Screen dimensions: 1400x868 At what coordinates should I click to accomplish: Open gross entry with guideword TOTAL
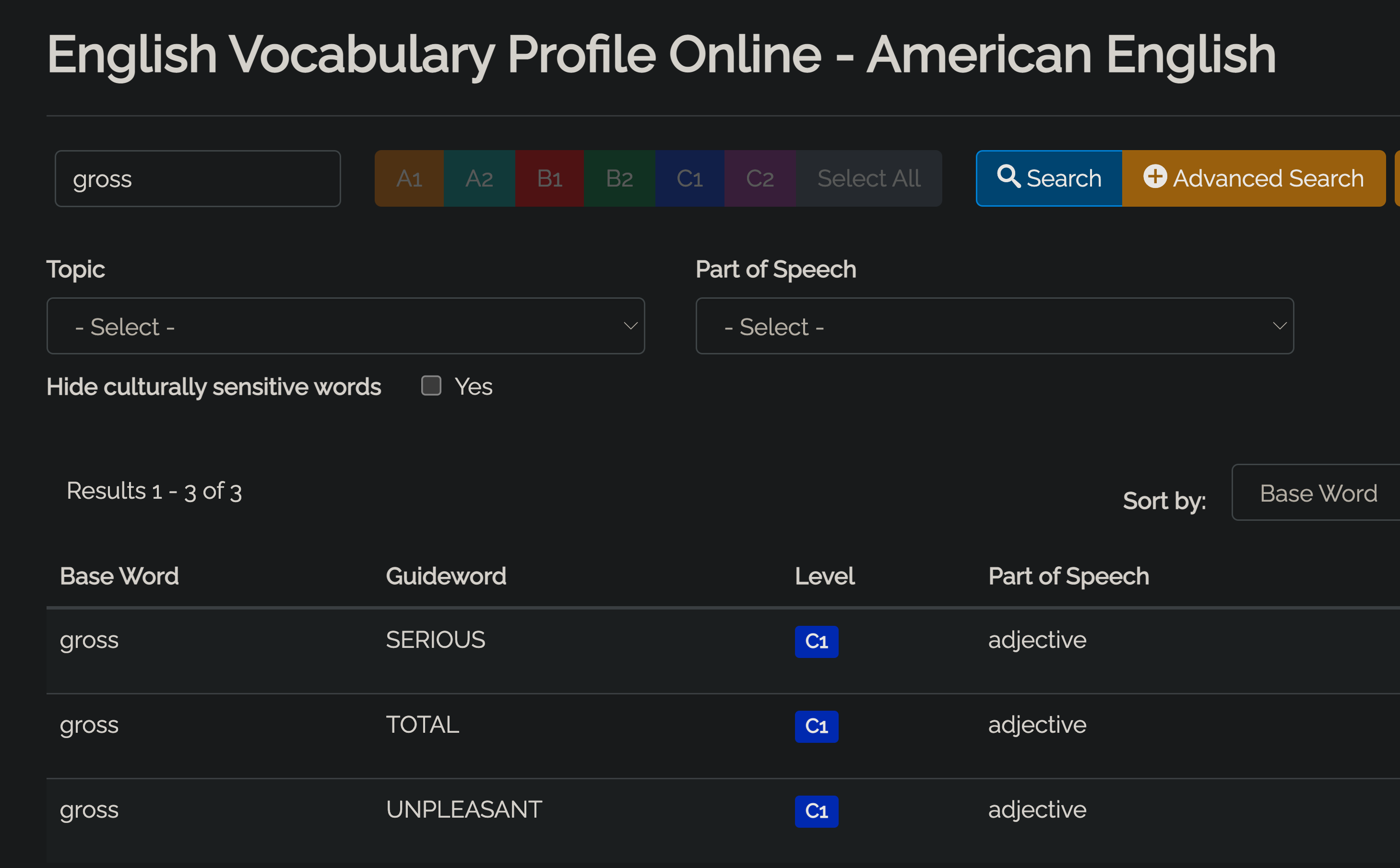coord(89,725)
